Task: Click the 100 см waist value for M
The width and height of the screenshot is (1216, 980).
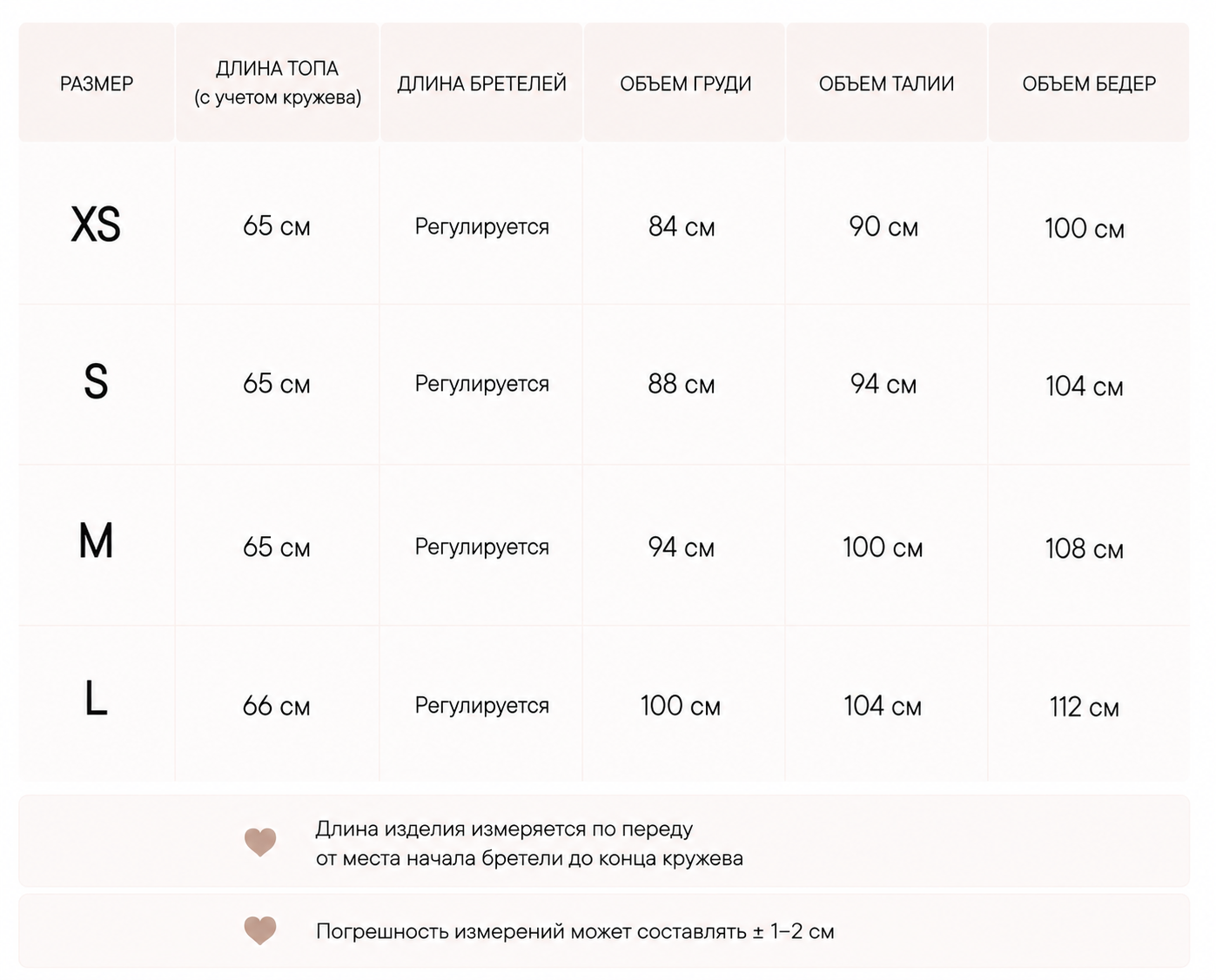Action: [x=883, y=547]
